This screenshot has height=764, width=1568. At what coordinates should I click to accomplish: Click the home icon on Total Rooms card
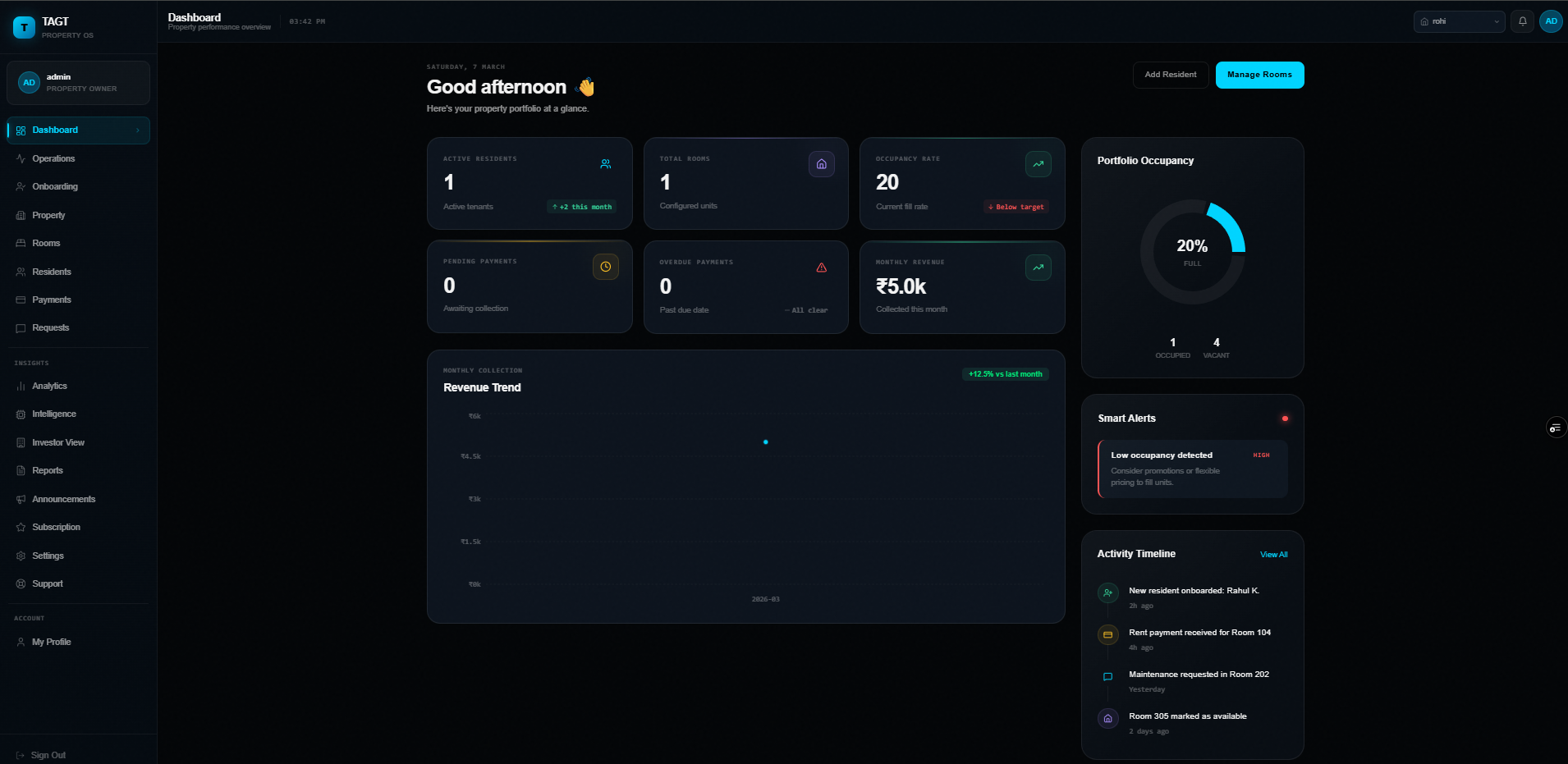coord(822,163)
